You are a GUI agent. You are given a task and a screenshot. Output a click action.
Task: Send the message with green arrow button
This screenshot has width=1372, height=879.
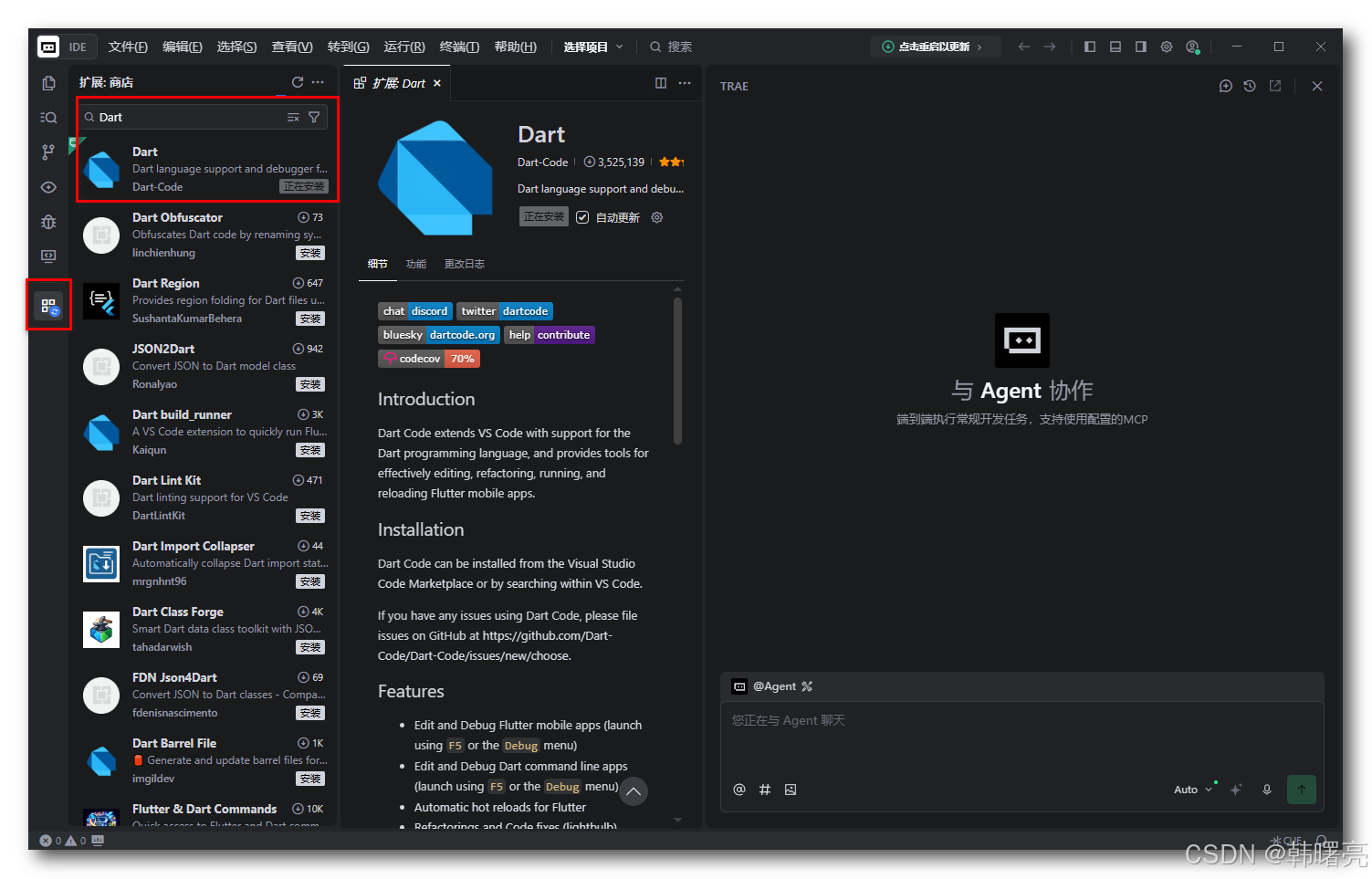tap(1302, 790)
